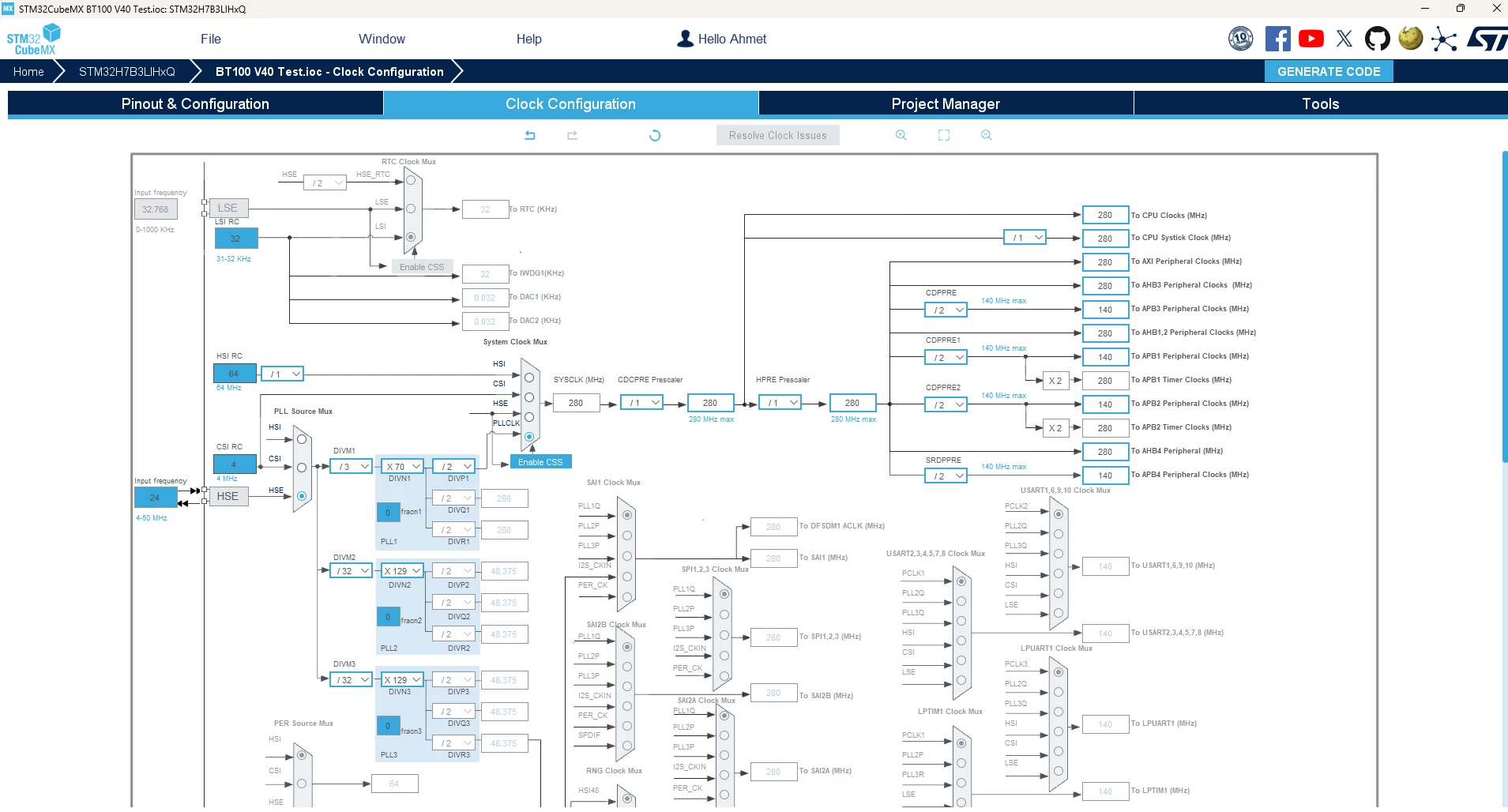Fit the clock diagram to the view

coord(944,135)
